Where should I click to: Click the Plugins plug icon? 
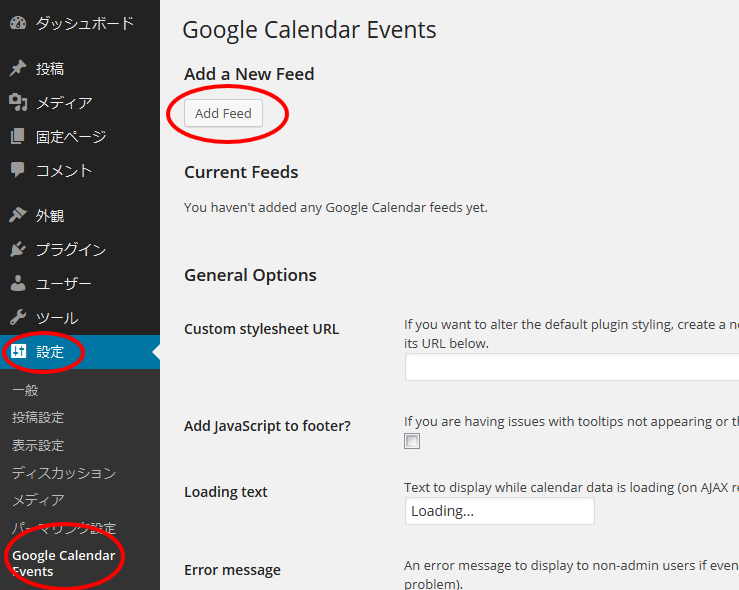[x=18, y=249]
